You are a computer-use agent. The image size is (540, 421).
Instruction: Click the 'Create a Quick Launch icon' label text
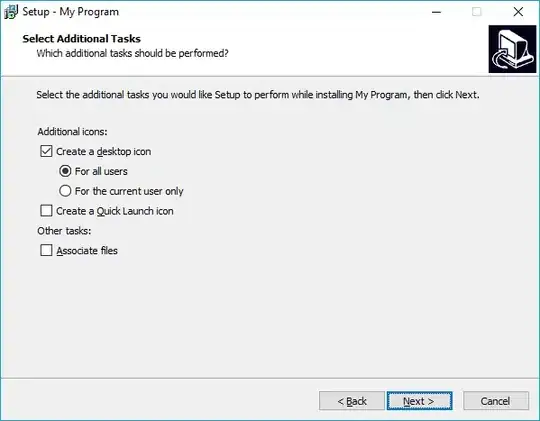point(115,211)
